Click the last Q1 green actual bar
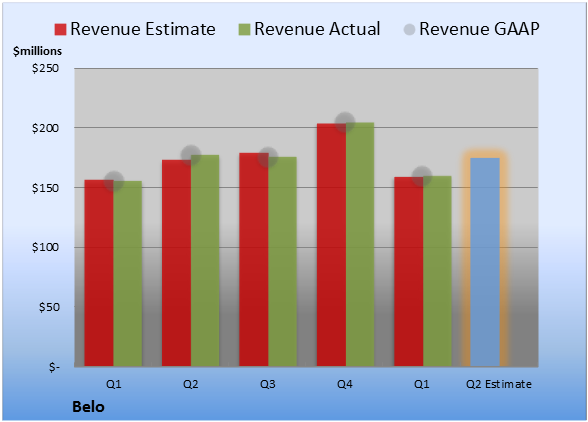This screenshot has height=422, width=588. click(x=437, y=271)
